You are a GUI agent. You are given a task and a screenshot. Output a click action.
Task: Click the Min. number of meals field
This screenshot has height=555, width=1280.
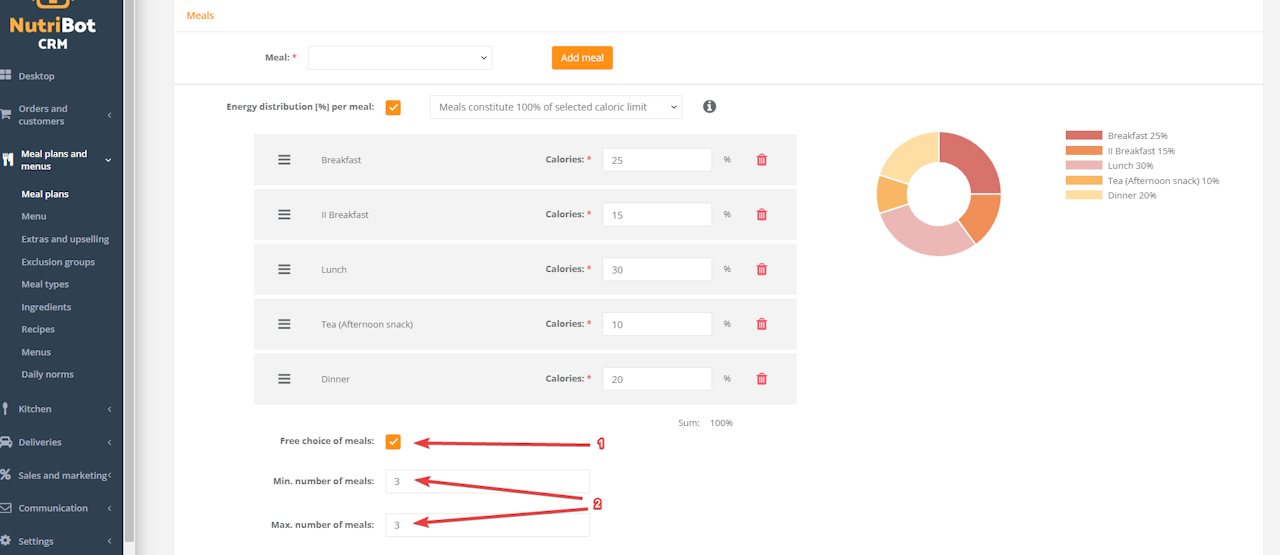(x=487, y=481)
